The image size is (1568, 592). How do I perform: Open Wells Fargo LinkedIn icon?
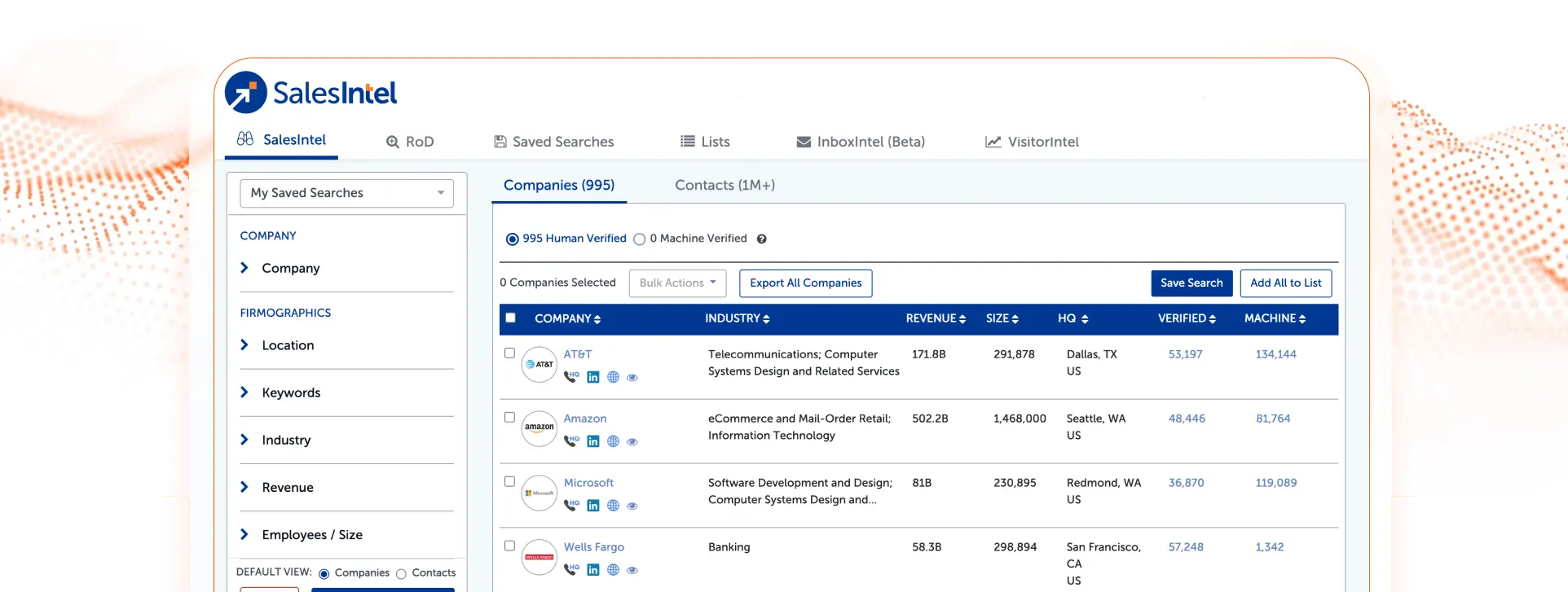point(593,570)
